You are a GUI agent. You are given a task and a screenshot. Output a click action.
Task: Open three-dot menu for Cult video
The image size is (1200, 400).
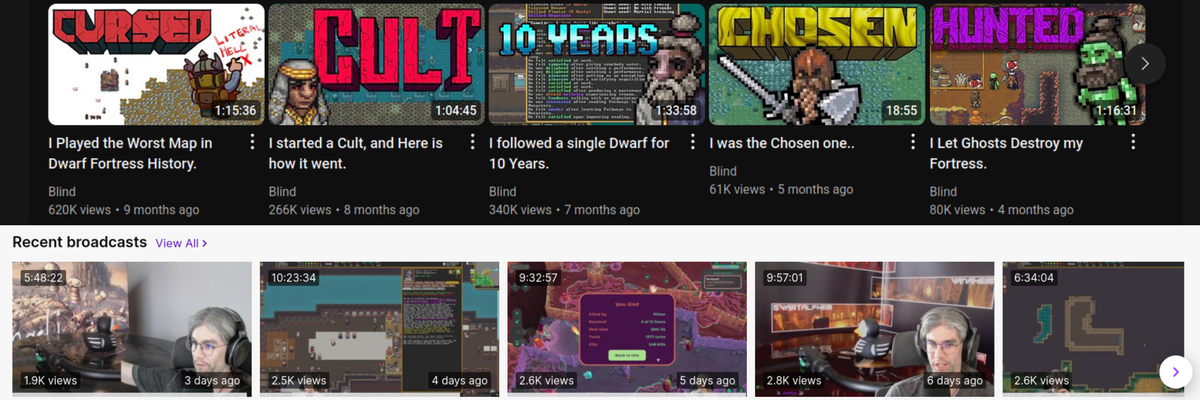[x=473, y=142]
